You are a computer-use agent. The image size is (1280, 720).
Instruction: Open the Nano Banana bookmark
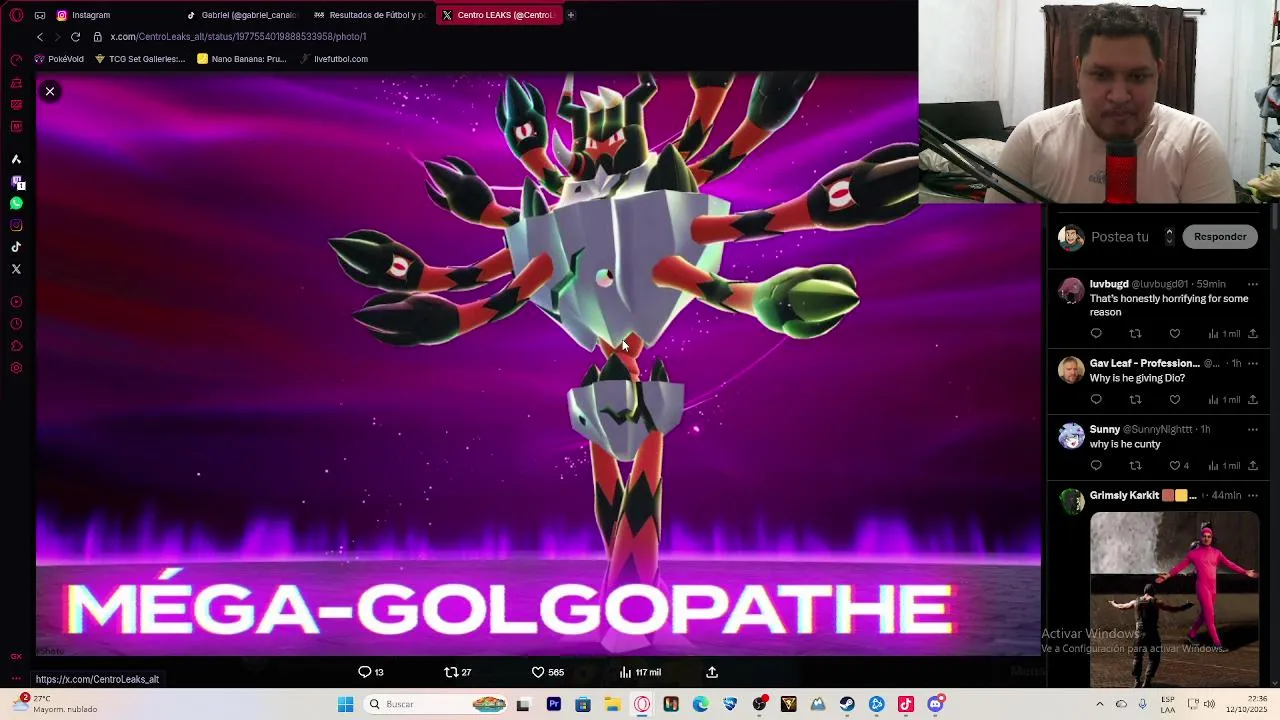point(242,59)
